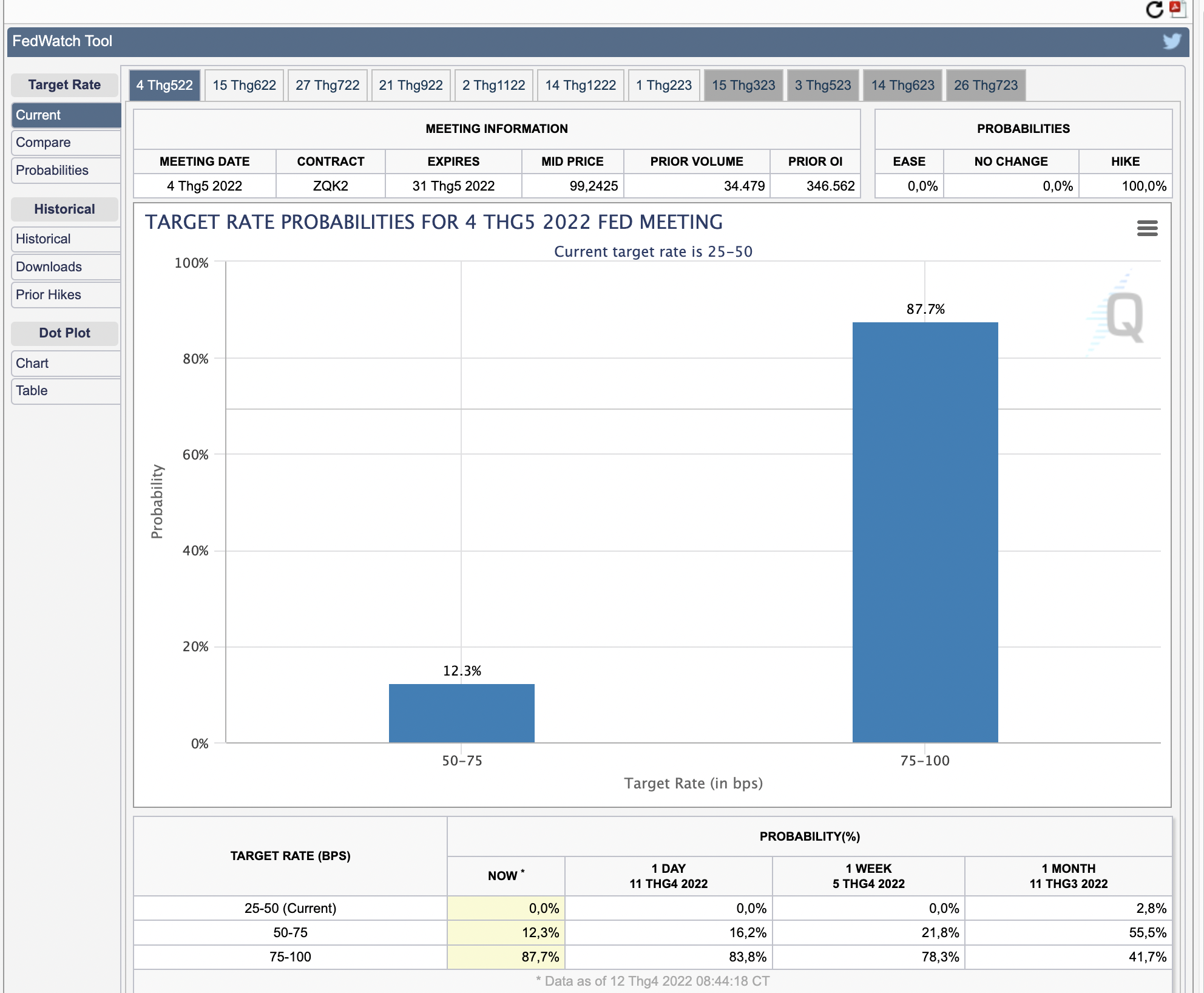The height and width of the screenshot is (993, 1204).
Task: Click the Historical section header
Action: click(x=64, y=209)
